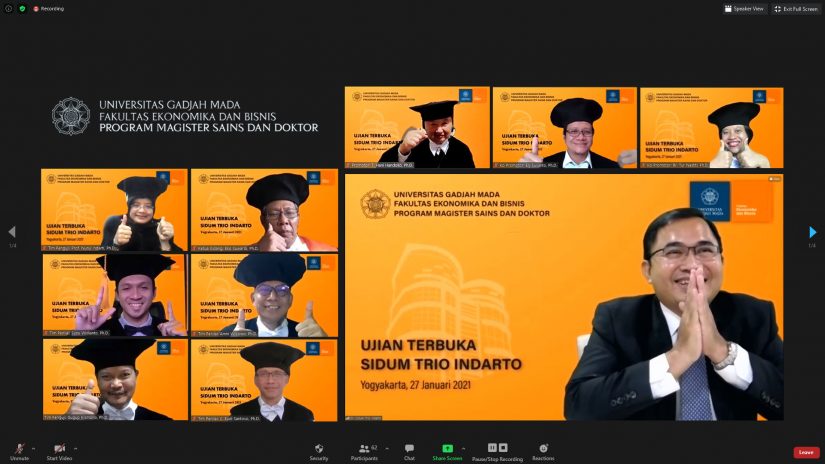Screen dimensions: 825x464
Task: Open the Chat panel
Action: tap(409, 449)
